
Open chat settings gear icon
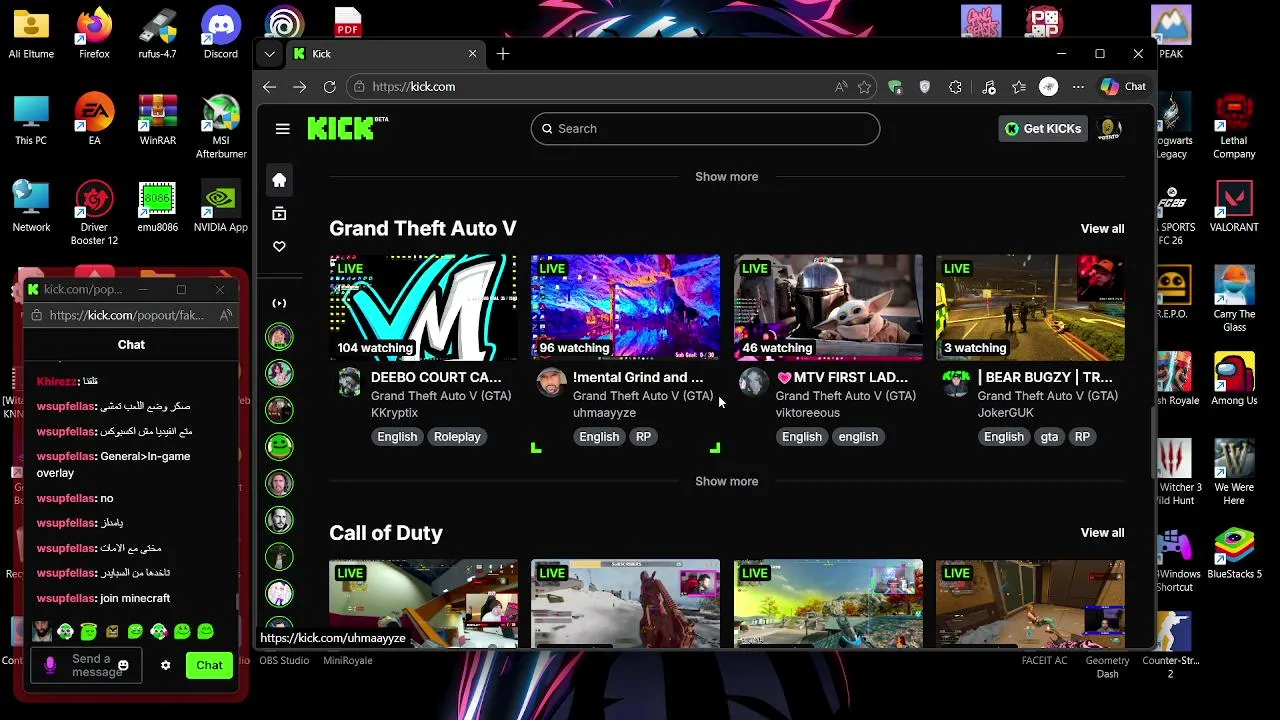tap(166, 665)
